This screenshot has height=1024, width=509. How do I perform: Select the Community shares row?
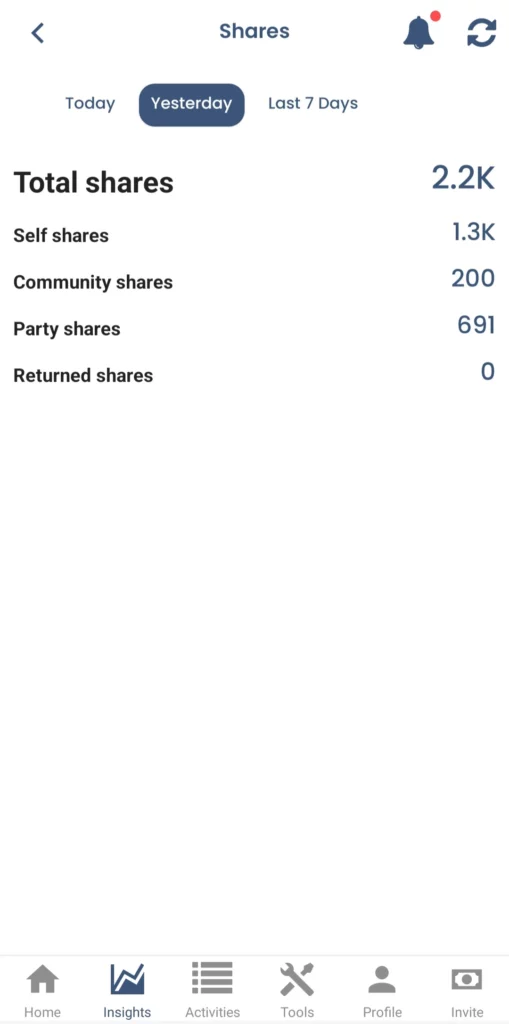(x=254, y=281)
